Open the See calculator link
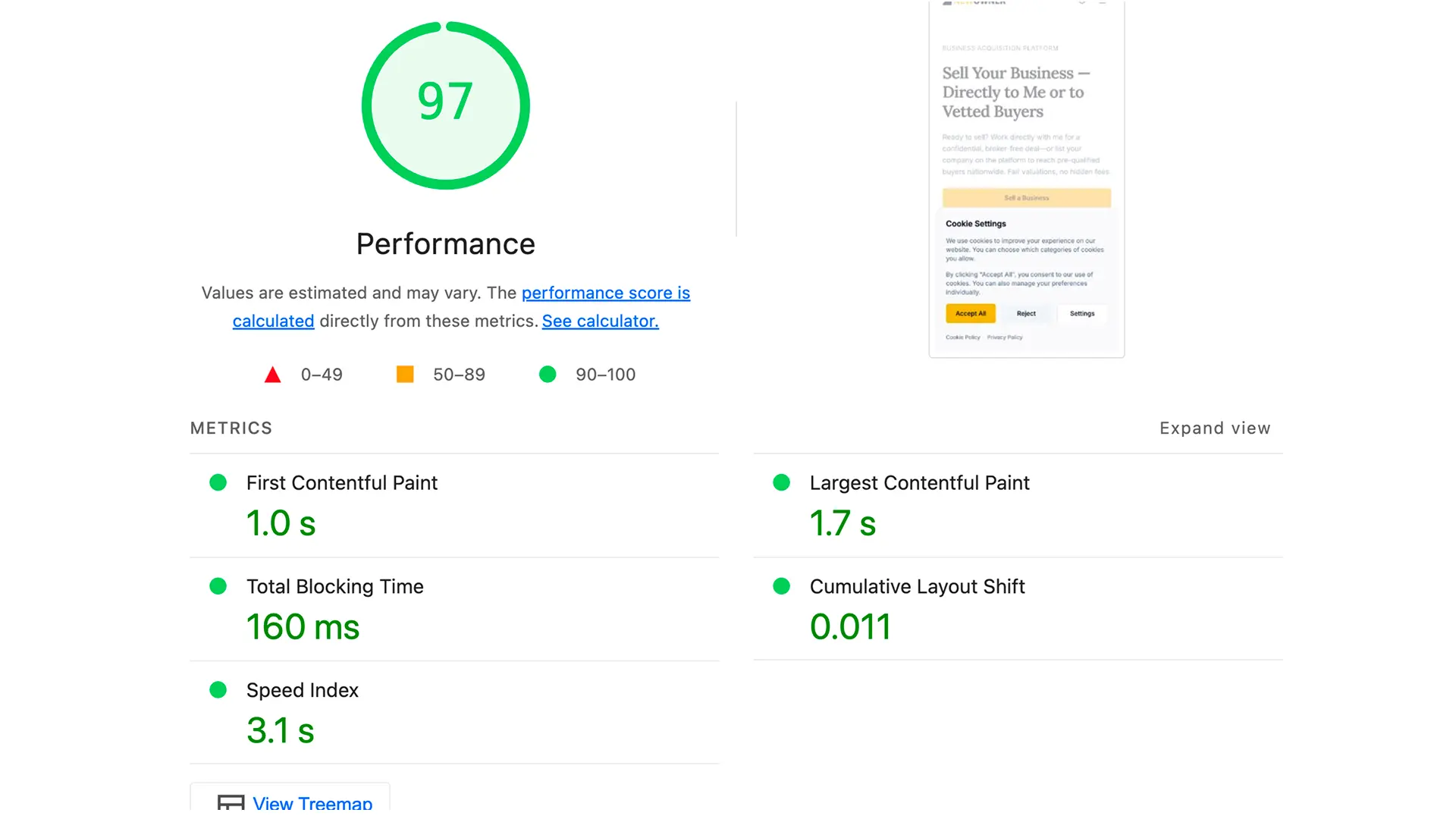Image resolution: width=1456 pixels, height=819 pixels. 600,321
